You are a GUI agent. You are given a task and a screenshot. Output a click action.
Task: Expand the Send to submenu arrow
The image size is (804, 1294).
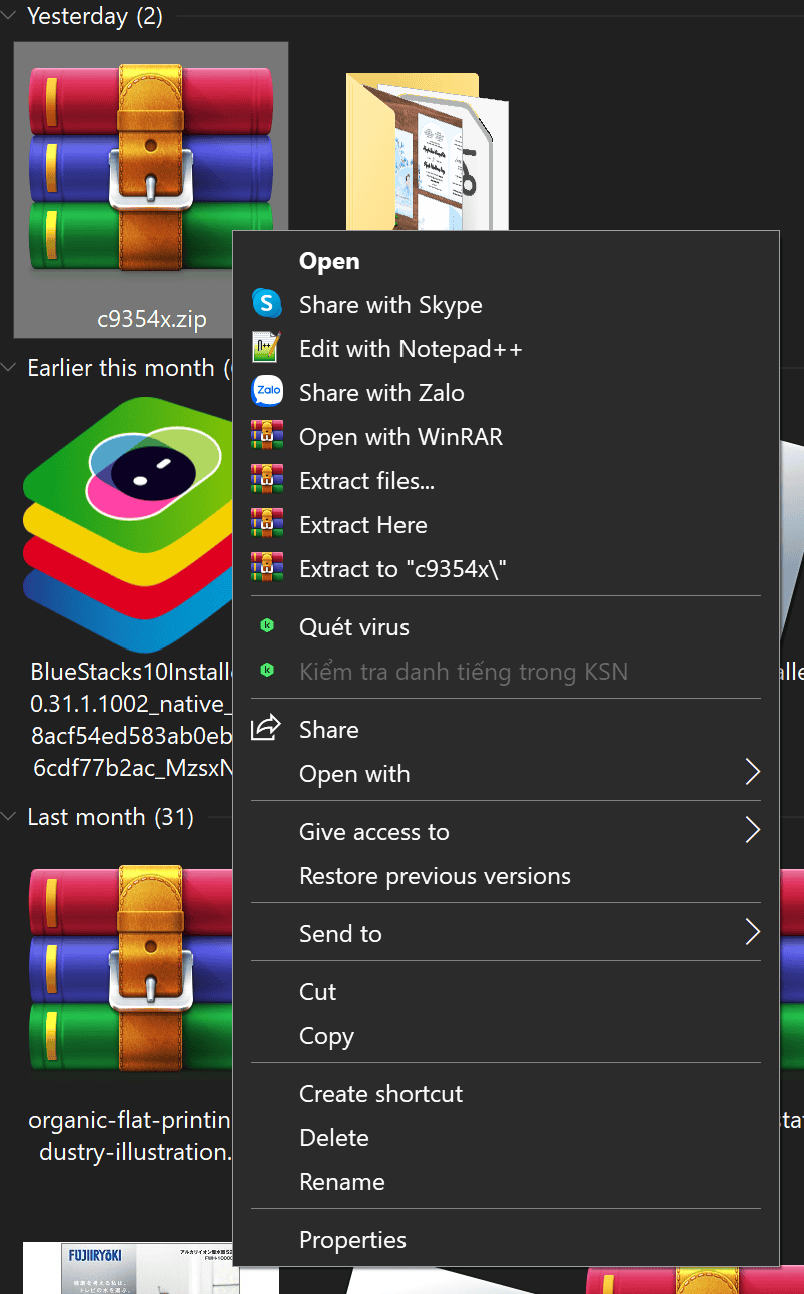click(752, 933)
